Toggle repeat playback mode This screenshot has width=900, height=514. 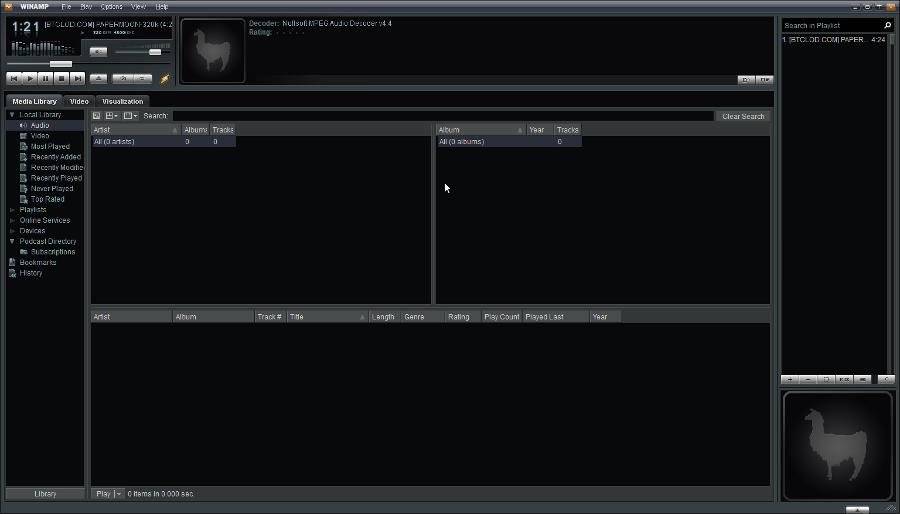coord(142,79)
